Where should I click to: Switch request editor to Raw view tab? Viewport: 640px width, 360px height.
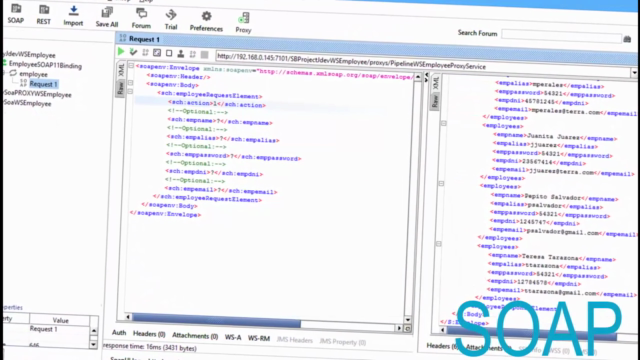pos(120,88)
